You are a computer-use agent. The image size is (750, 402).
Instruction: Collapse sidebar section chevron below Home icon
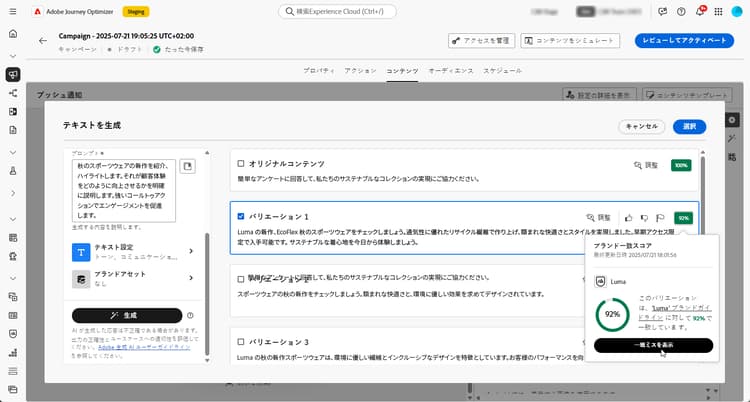pos(13,56)
